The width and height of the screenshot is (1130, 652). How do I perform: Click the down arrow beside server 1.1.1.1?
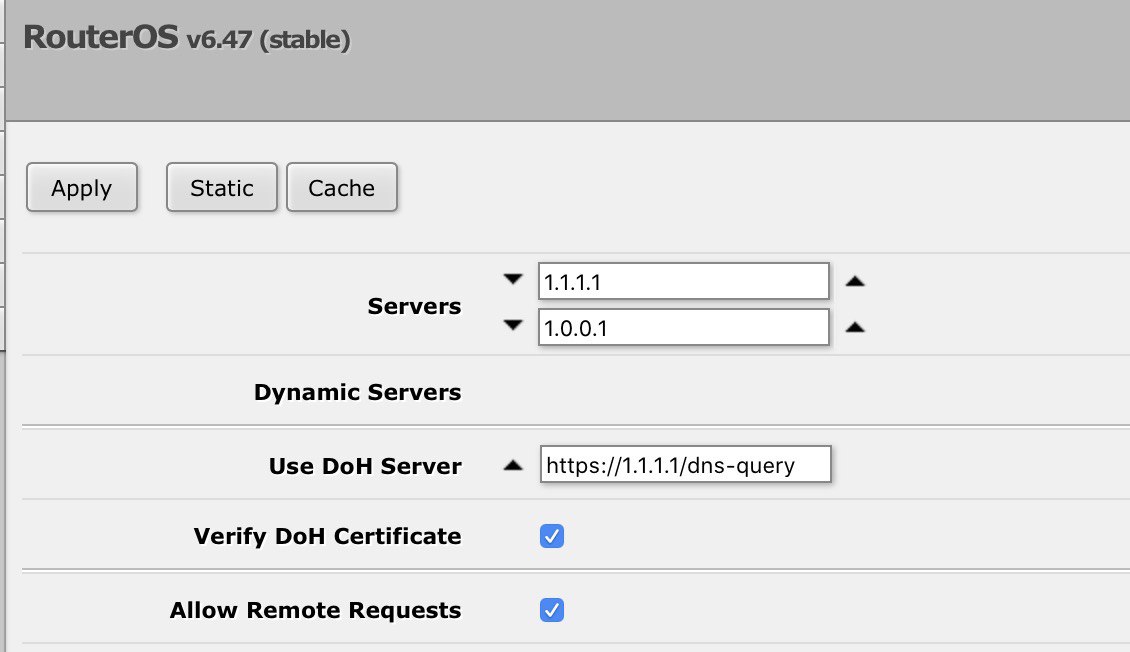pyautogui.click(x=513, y=280)
